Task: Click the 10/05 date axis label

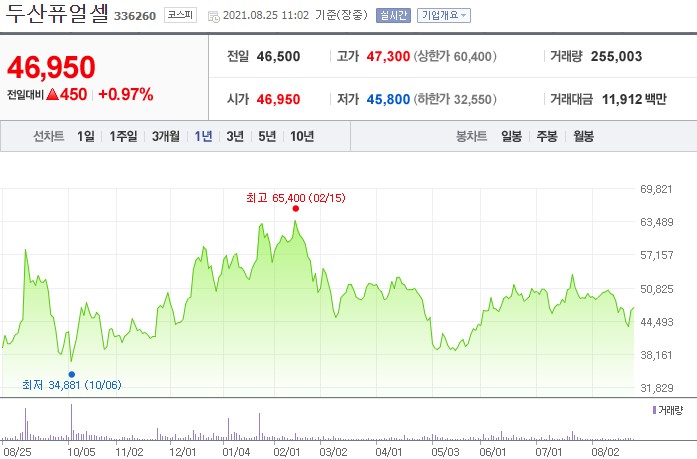Action: pos(81,452)
